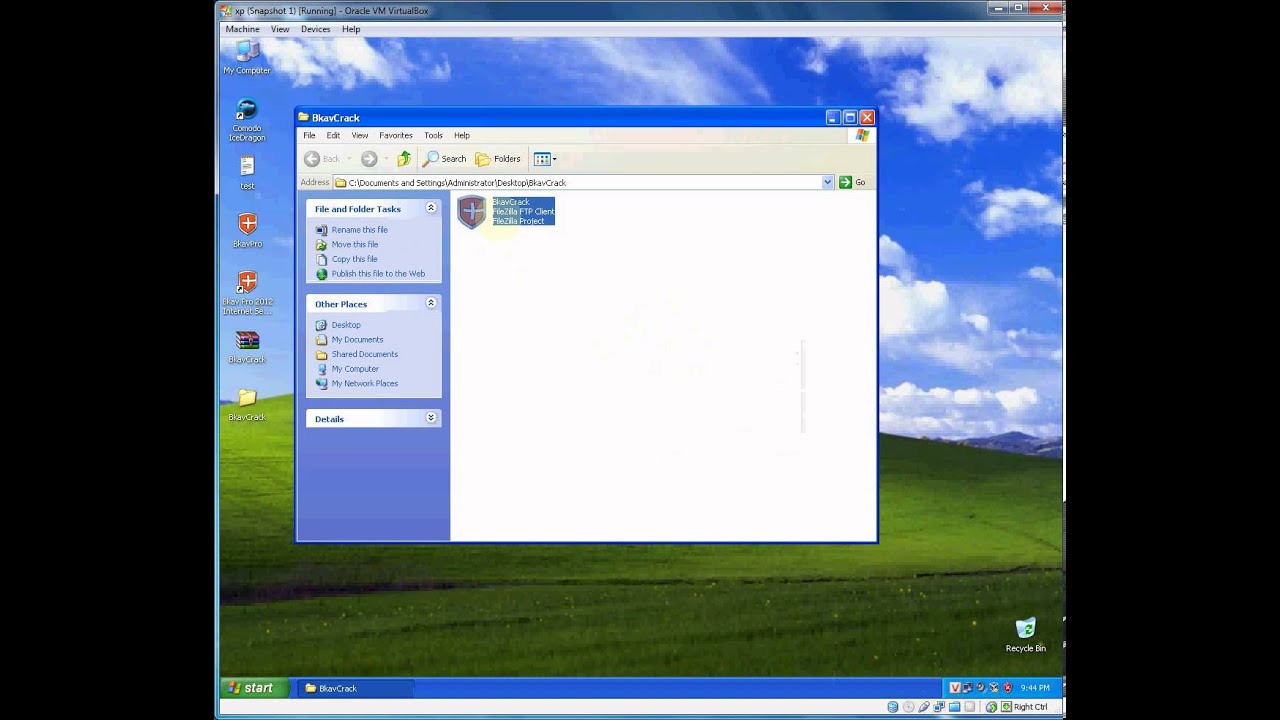Open VirtualBox Help menu
Viewport: 1280px width, 720px height.
click(351, 29)
